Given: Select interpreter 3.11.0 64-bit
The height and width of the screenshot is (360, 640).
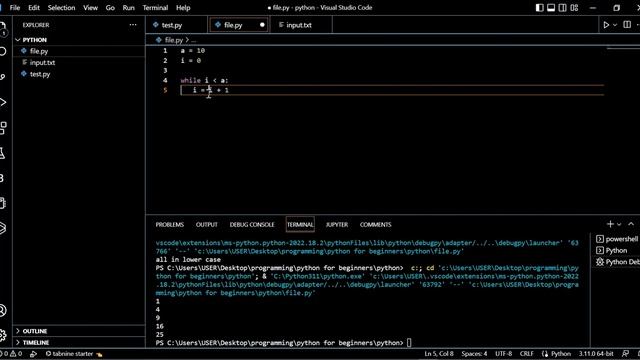Looking at the screenshot, I should coord(596,354).
